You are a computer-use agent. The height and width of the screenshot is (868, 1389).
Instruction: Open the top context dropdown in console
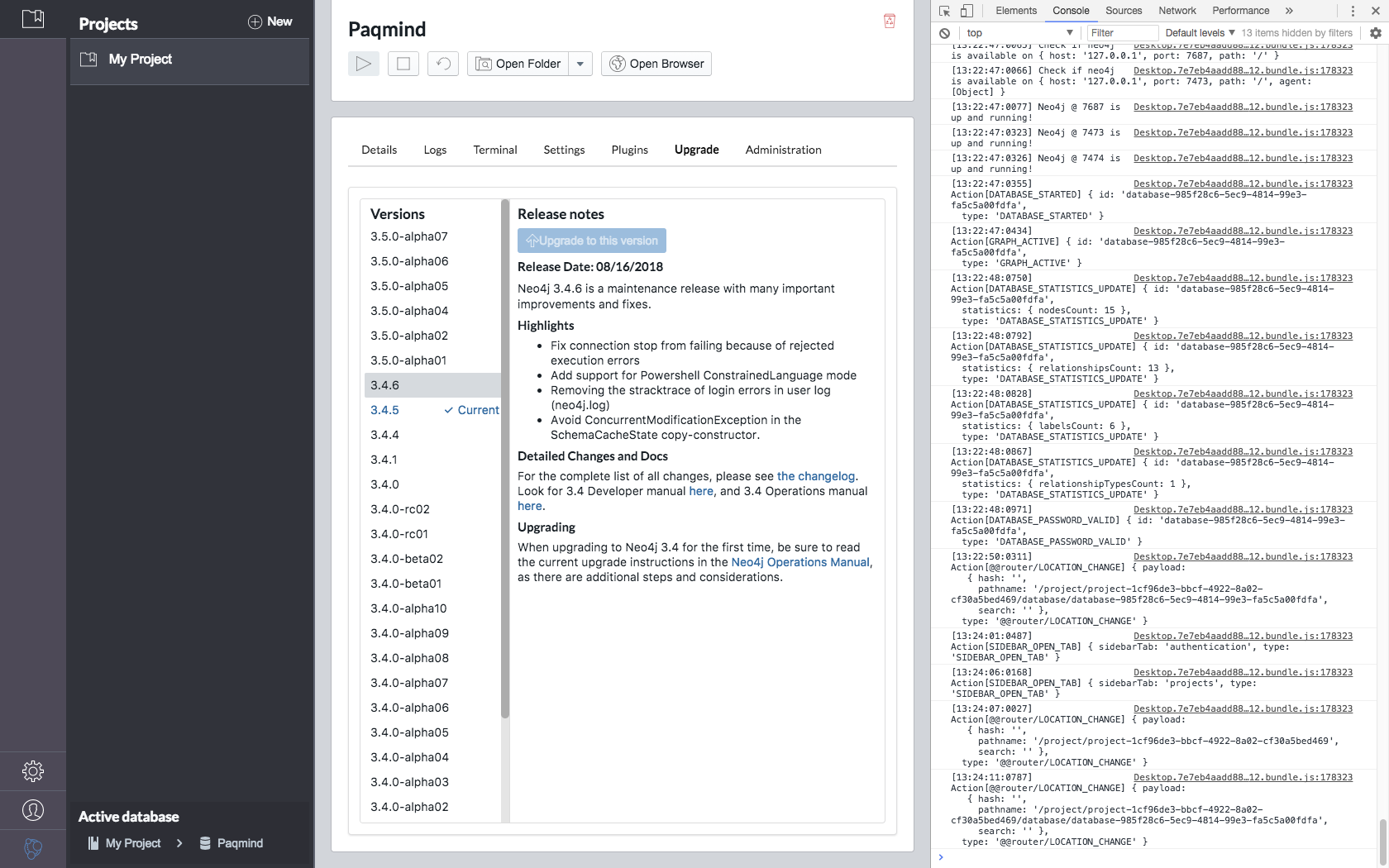1019,33
